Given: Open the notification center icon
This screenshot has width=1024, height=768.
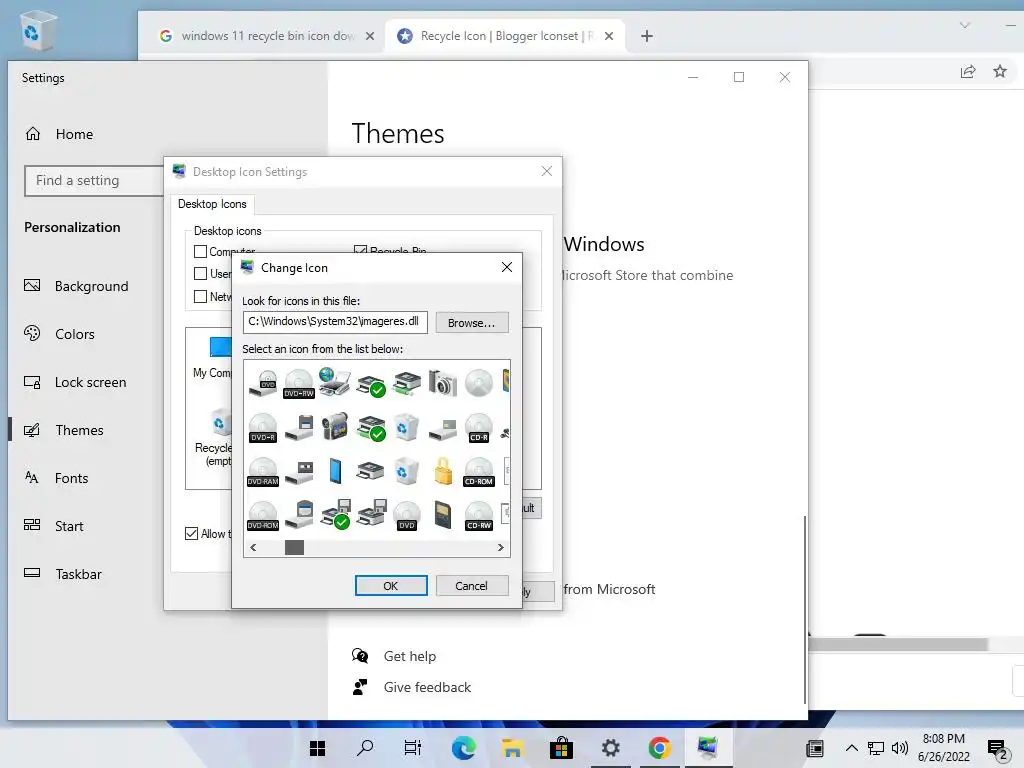Looking at the screenshot, I should (x=997, y=749).
